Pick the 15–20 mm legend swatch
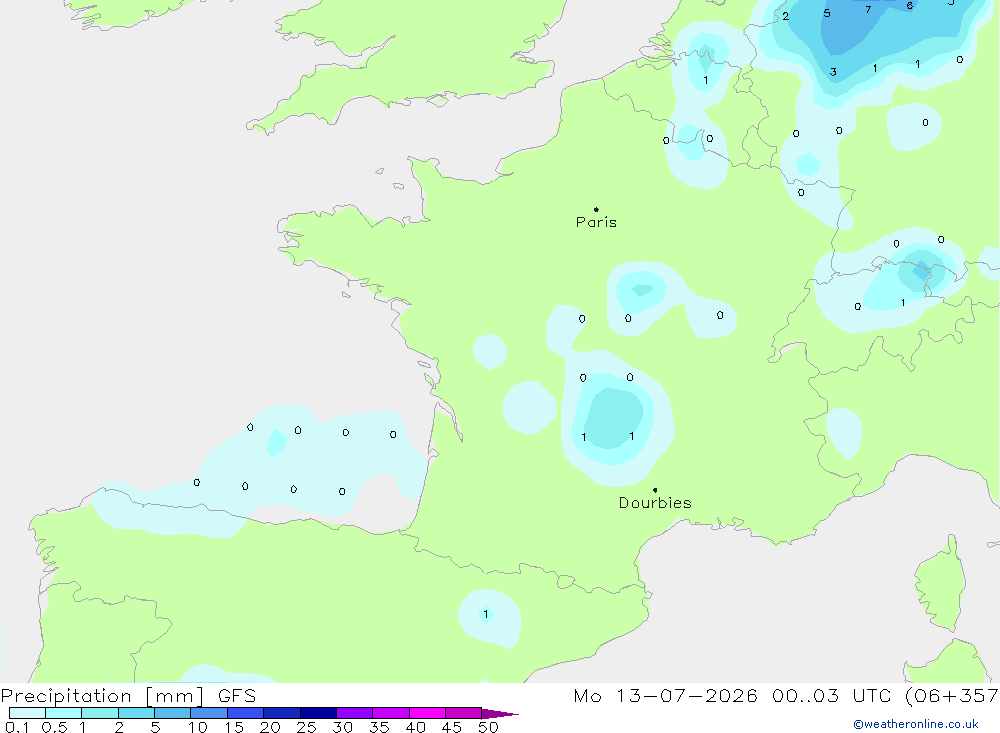Viewport: 1000px width, 733px height. [x=246, y=713]
